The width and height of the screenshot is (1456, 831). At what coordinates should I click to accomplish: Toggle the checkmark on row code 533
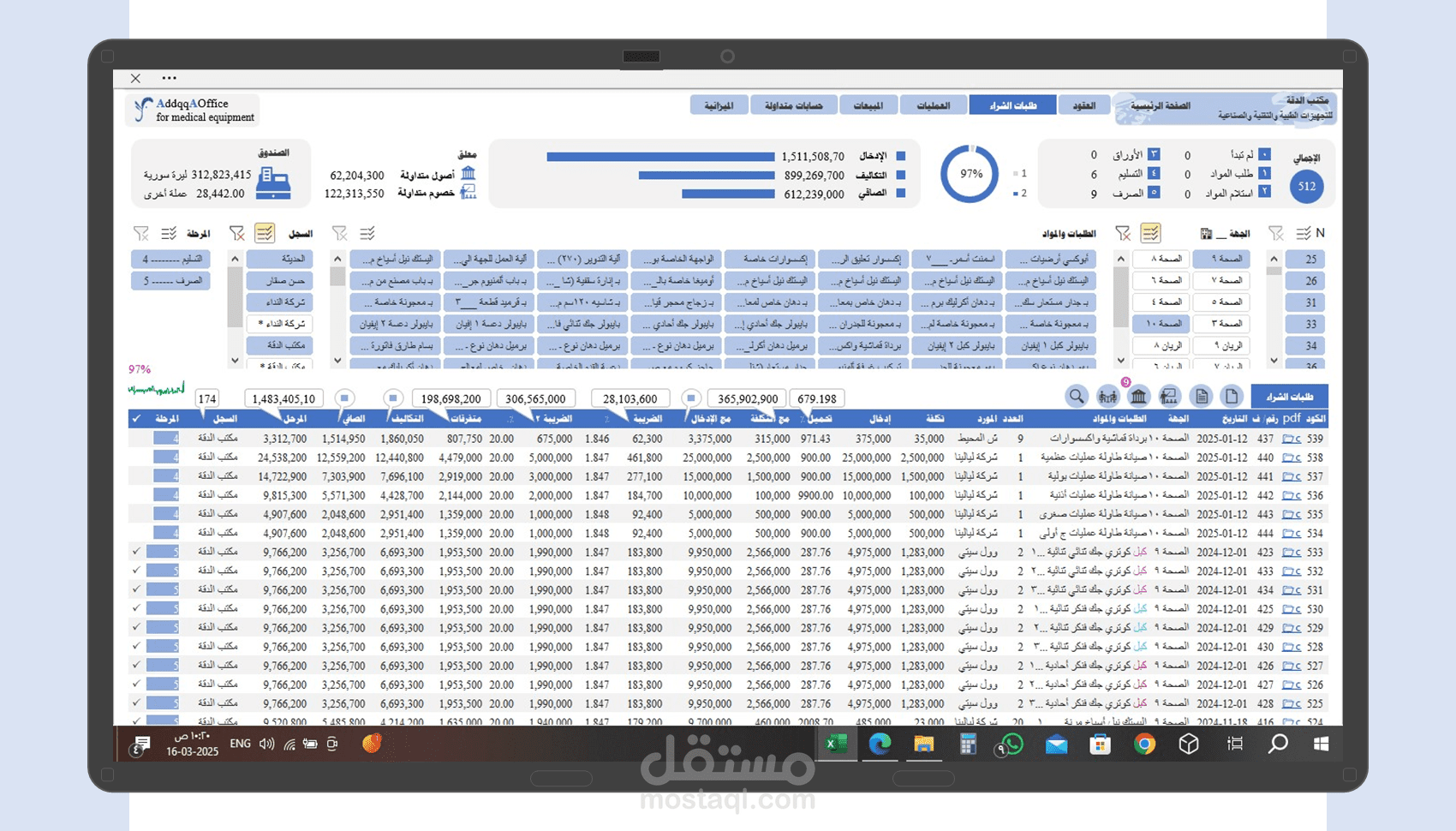pyautogui.click(x=136, y=552)
